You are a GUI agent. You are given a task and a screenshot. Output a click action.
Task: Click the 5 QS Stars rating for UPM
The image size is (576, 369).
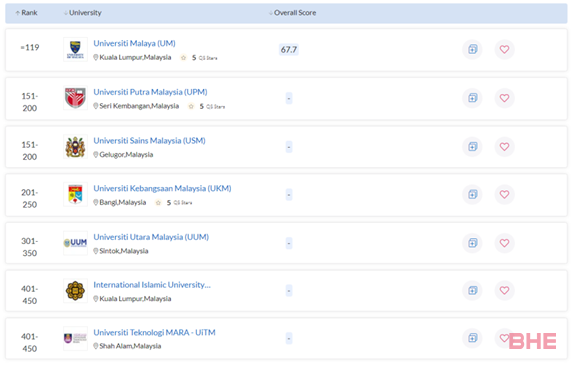click(x=206, y=106)
